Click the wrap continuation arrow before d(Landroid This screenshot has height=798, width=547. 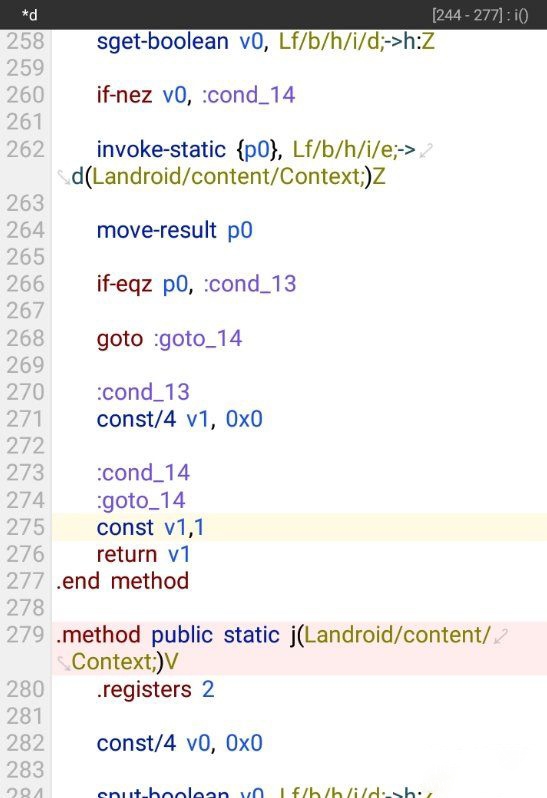coord(64,177)
